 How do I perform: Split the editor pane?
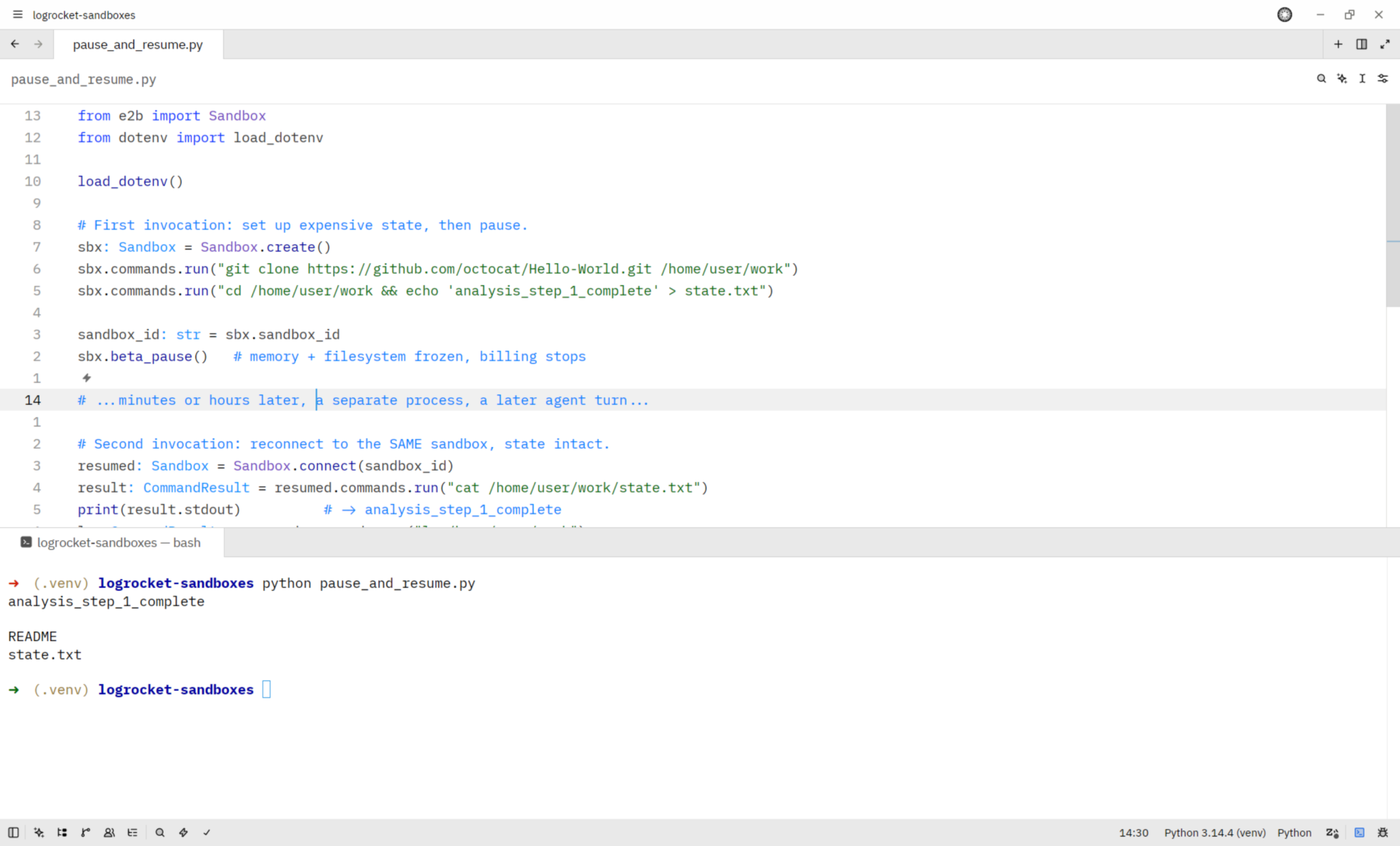(x=1361, y=44)
